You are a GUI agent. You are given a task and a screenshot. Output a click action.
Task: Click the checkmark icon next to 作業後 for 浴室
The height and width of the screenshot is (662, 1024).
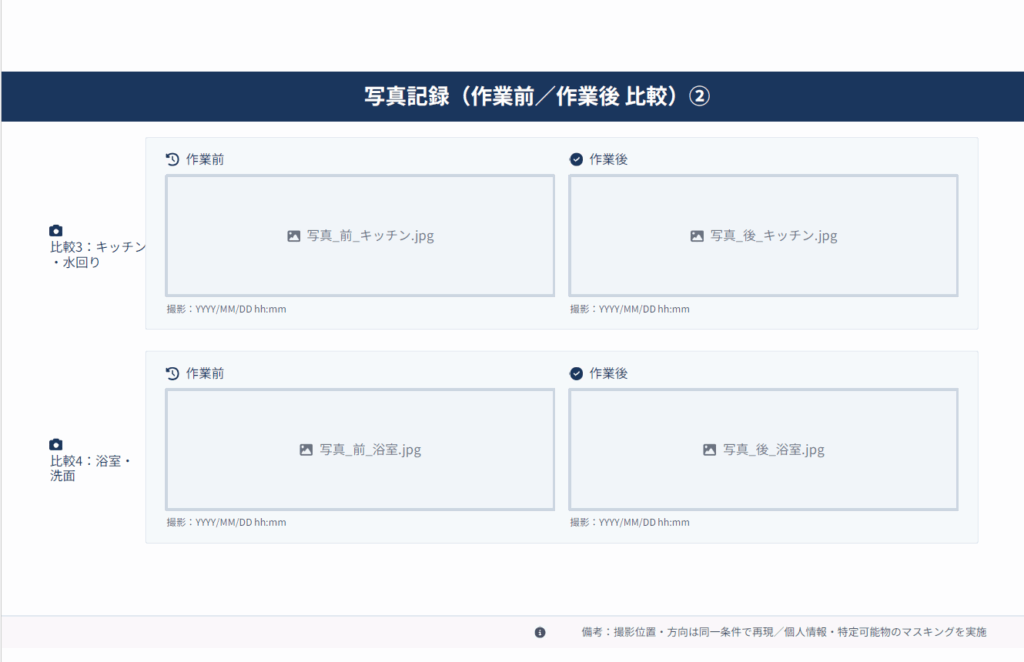(x=575, y=372)
